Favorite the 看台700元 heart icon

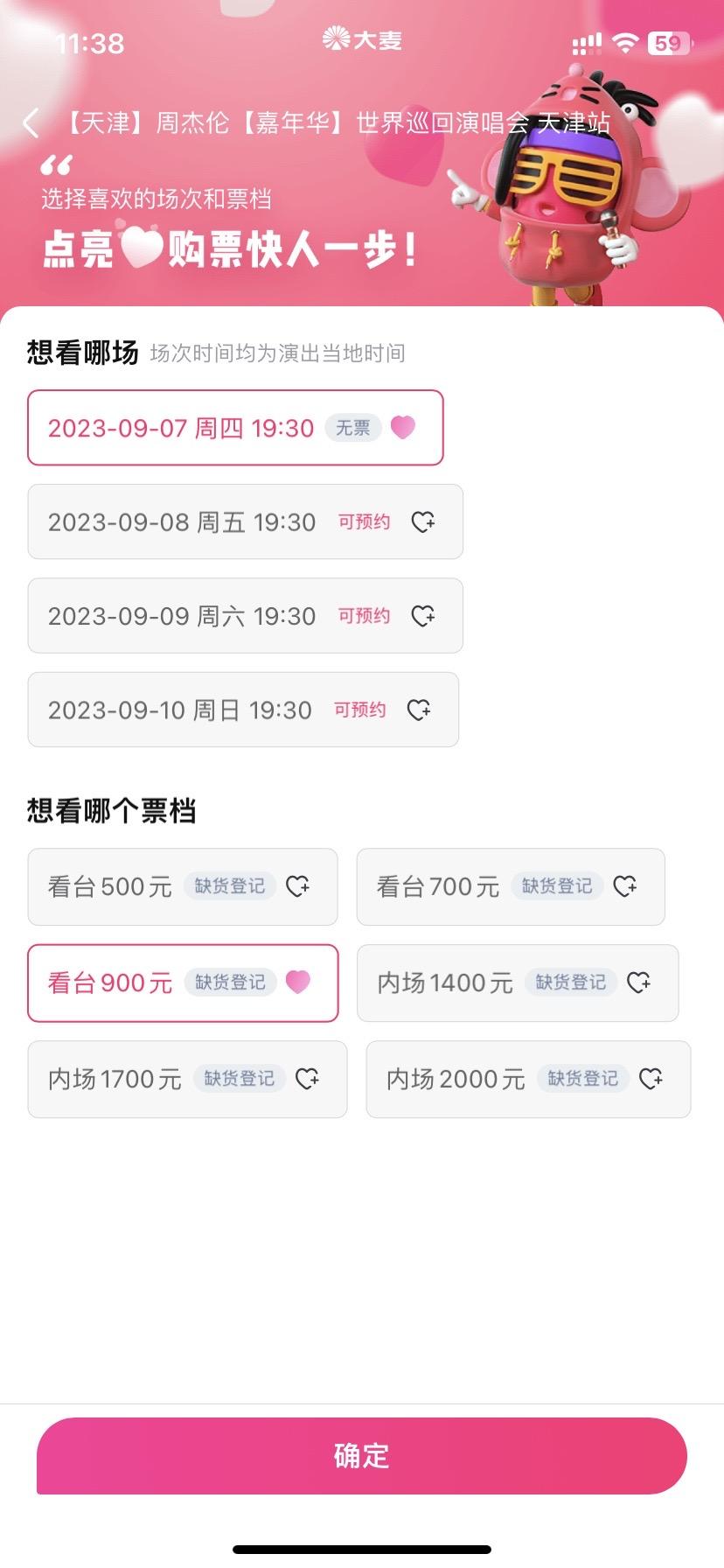tap(625, 886)
